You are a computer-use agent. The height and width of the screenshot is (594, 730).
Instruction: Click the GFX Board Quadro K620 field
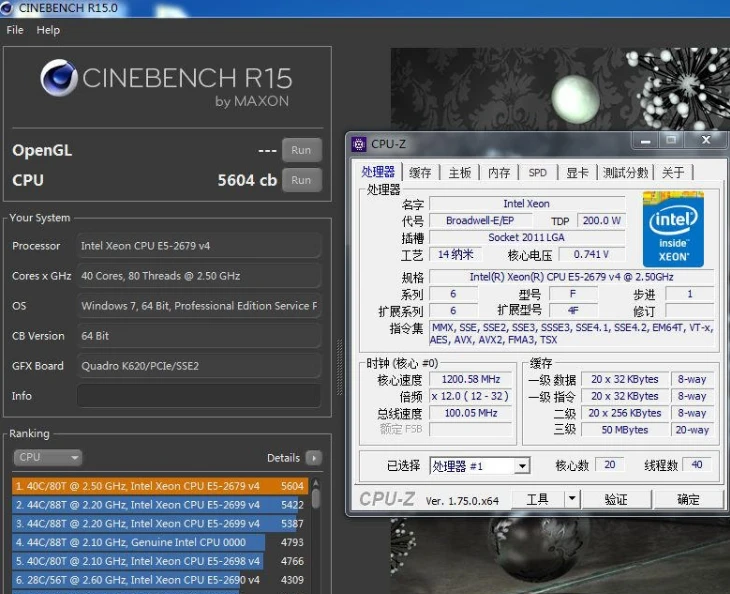(x=199, y=366)
